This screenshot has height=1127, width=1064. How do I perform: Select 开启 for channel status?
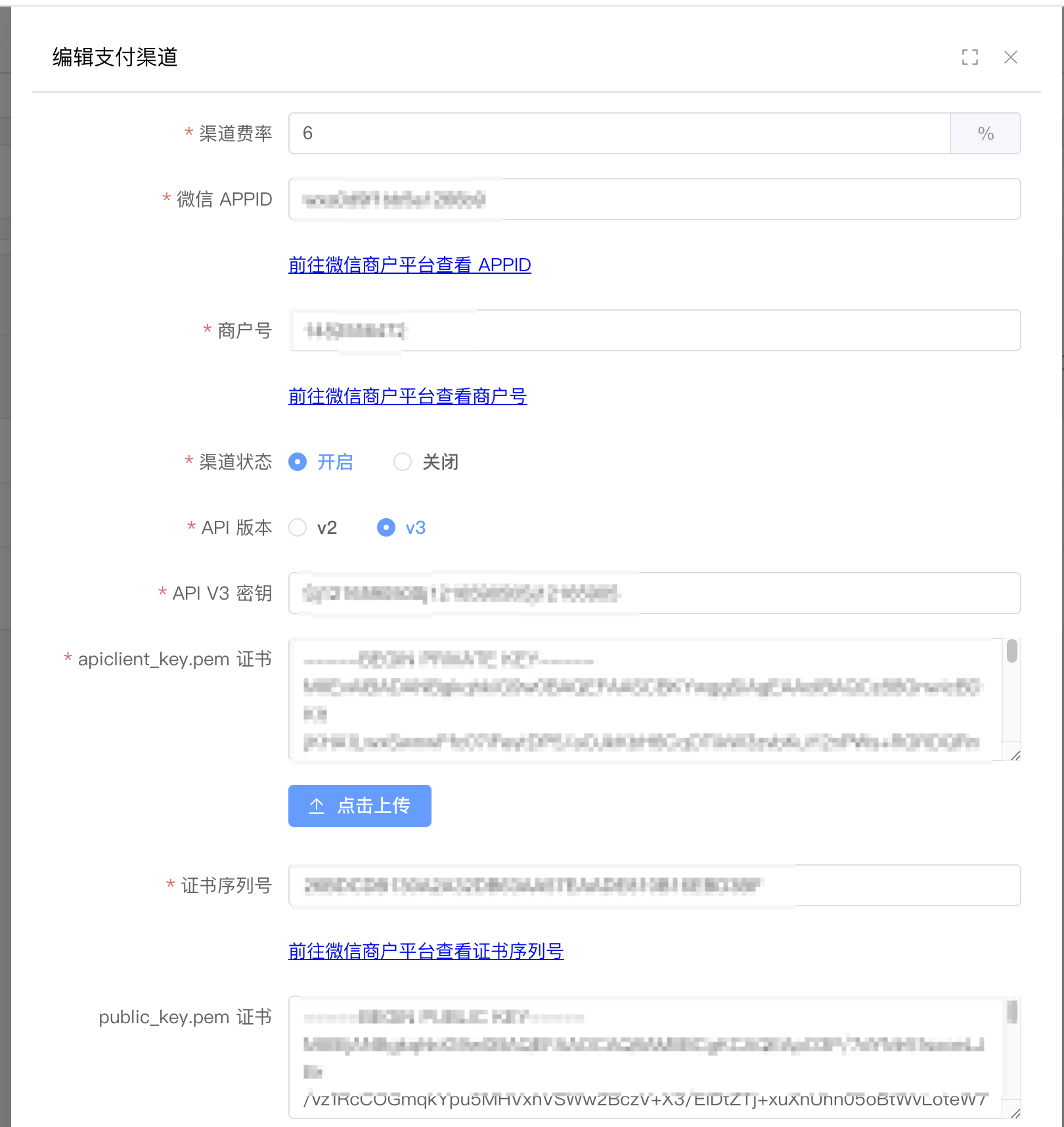(298, 462)
